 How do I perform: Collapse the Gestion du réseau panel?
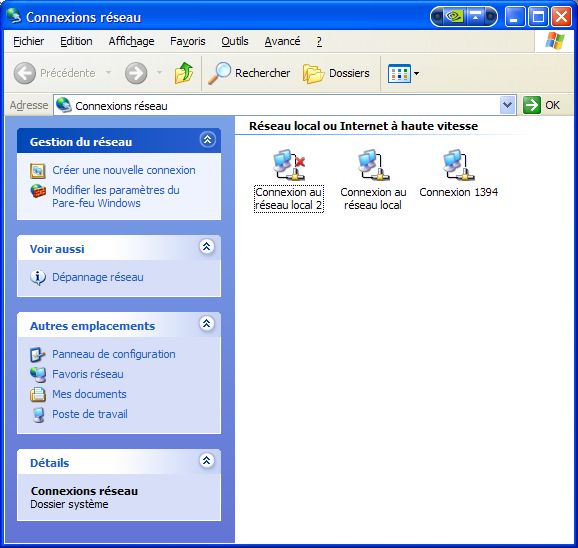207,140
